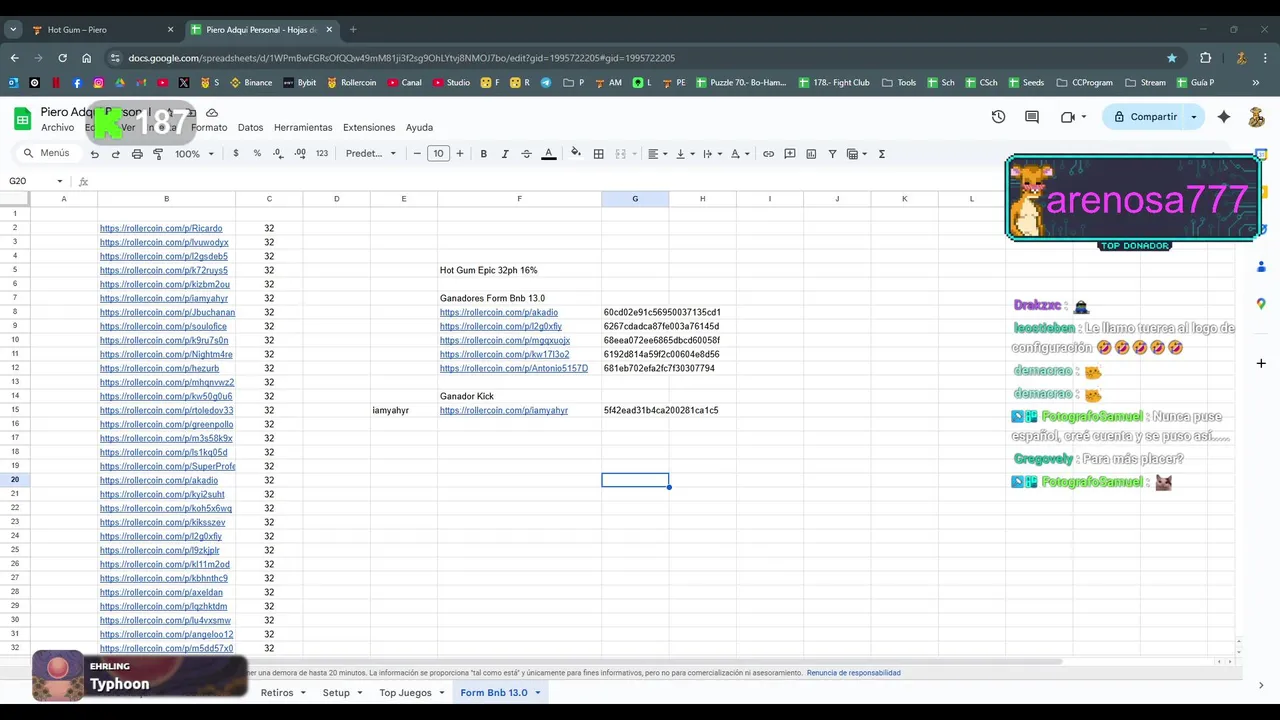Open the Meet camera icon
This screenshot has width=1280, height=720.
(x=1068, y=117)
